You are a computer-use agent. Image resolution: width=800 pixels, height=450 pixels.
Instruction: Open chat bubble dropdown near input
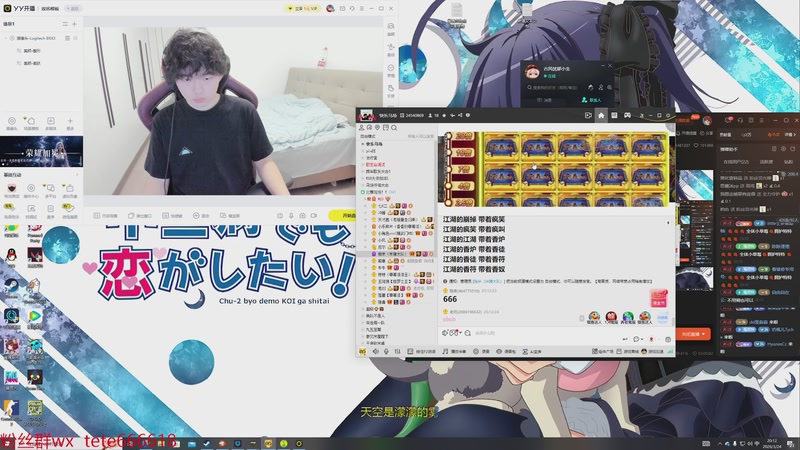tap(637, 339)
